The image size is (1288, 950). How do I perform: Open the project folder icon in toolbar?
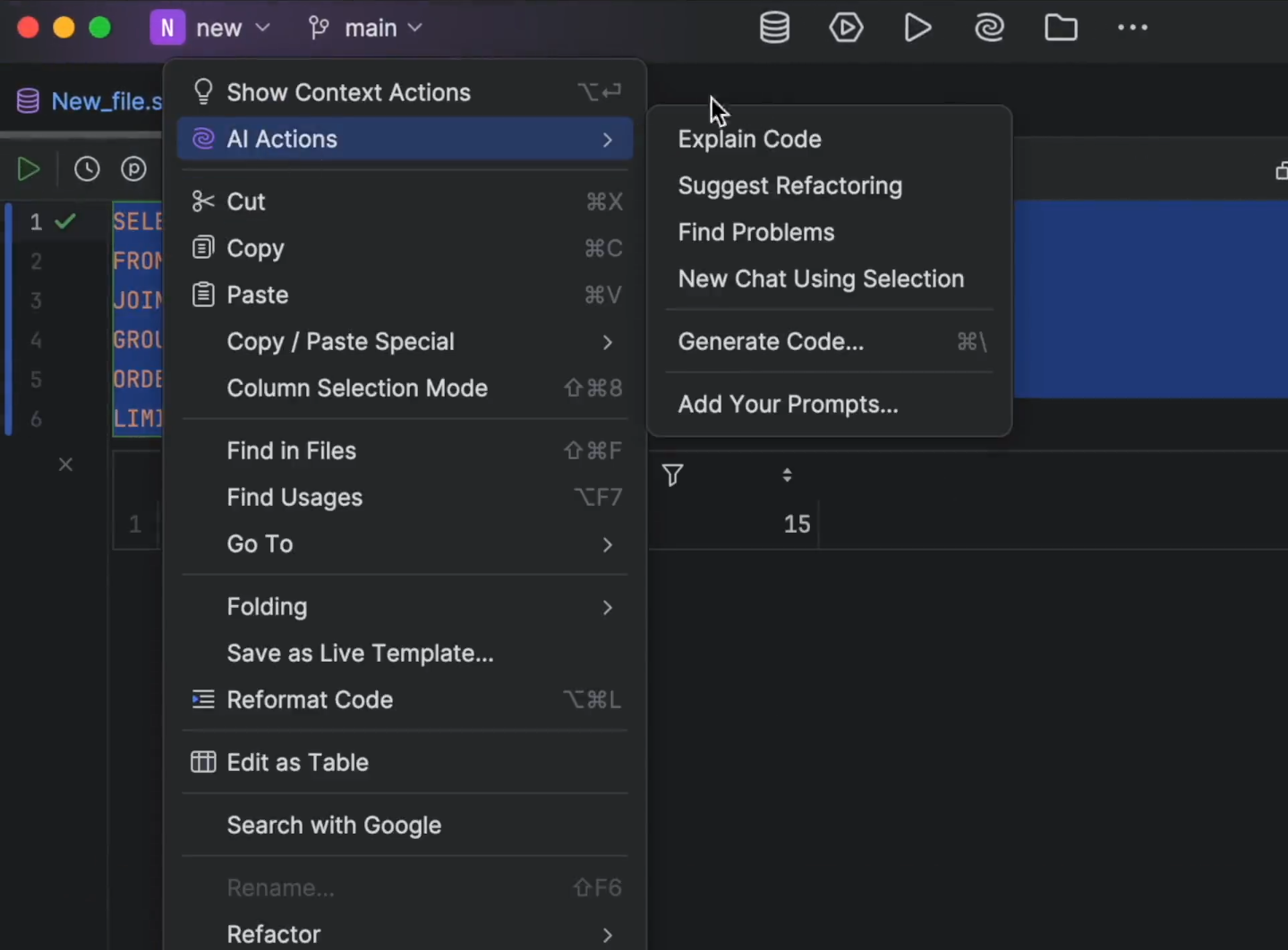click(x=1061, y=28)
